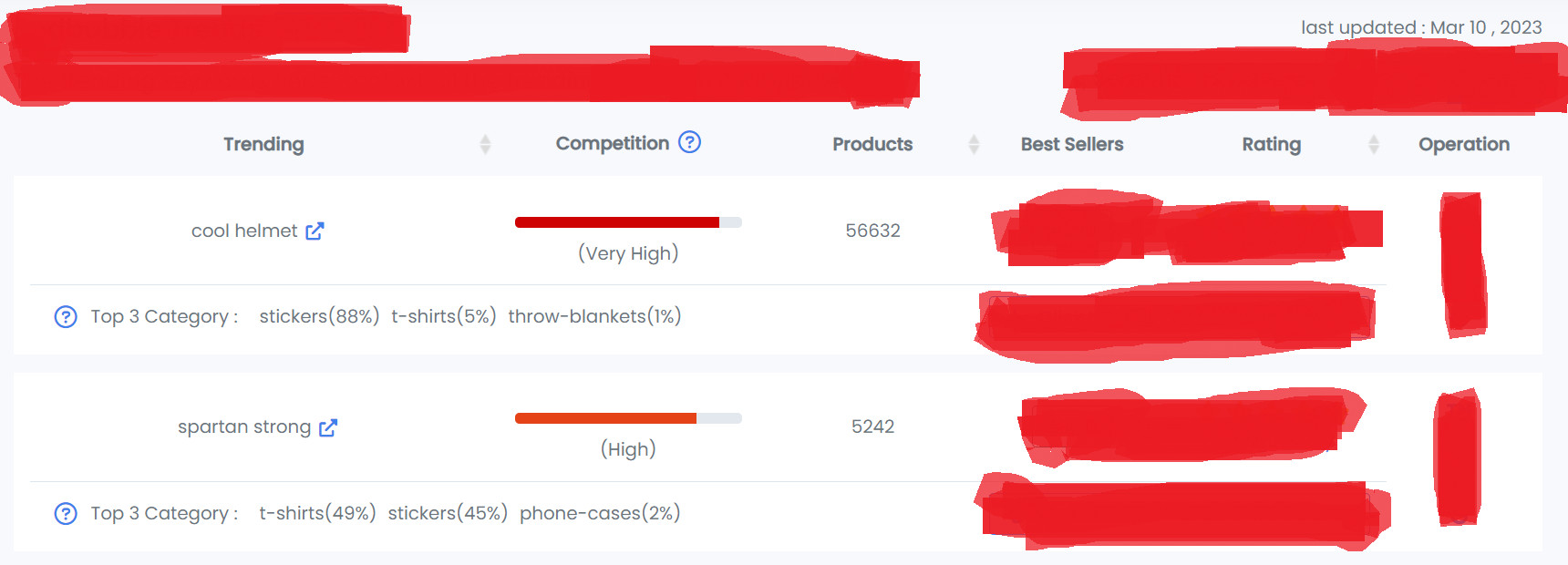Click help icon in spartan strong's Top 3 Category row
1568x565 pixels.
pos(66,513)
